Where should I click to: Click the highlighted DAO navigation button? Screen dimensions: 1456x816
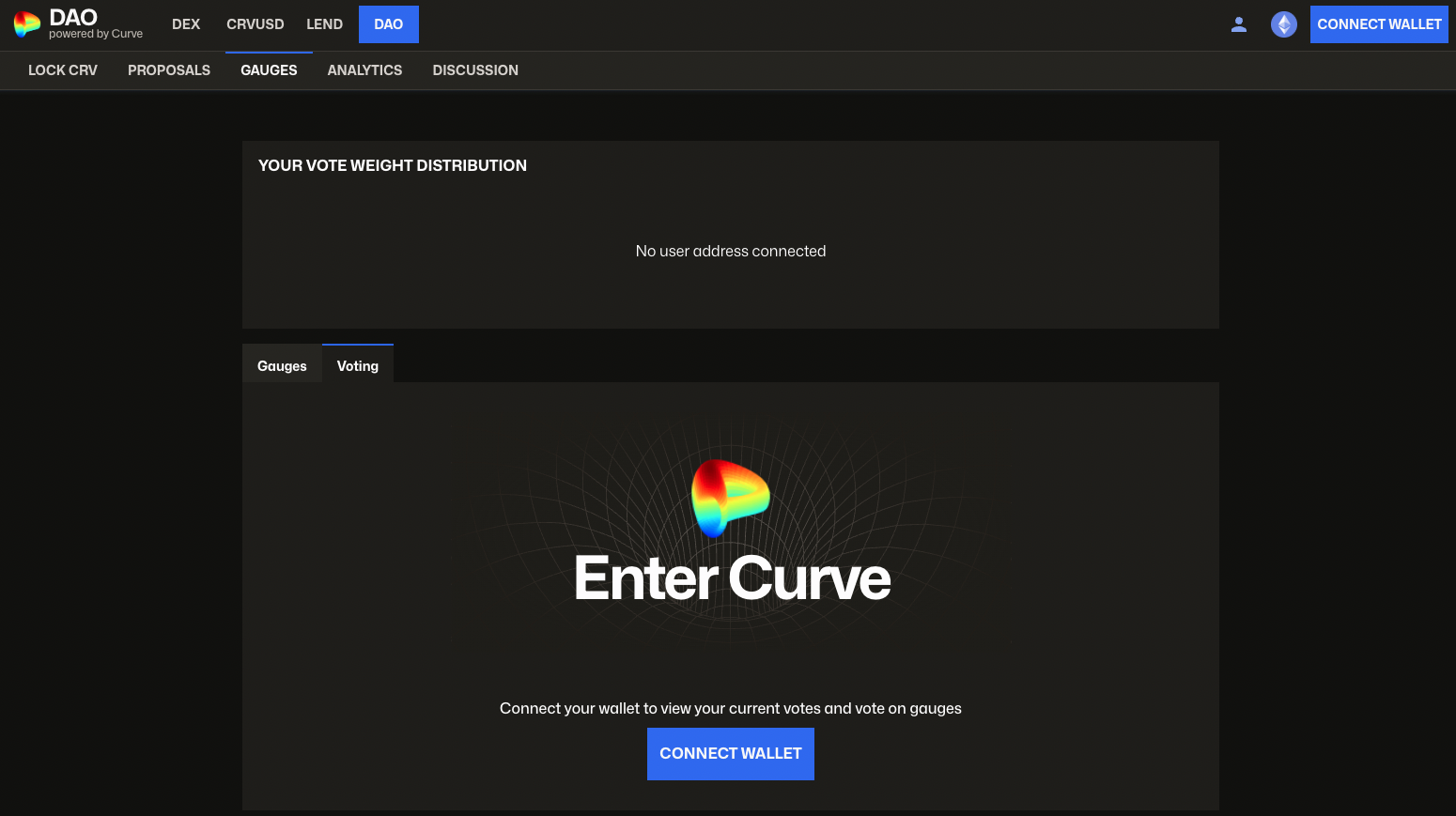click(388, 23)
